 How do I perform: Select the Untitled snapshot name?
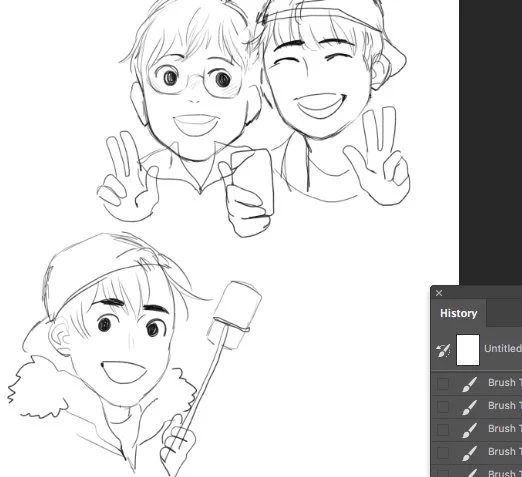point(503,349)
